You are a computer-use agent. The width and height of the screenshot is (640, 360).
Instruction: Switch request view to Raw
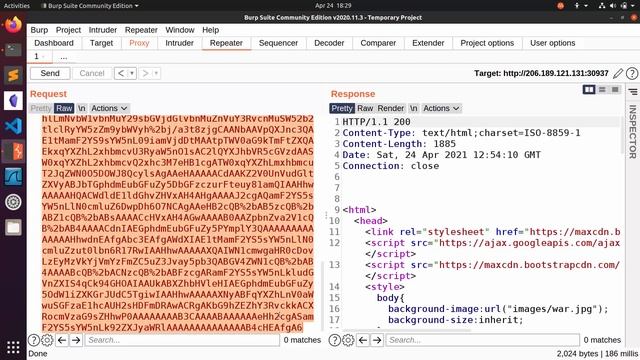64,108
